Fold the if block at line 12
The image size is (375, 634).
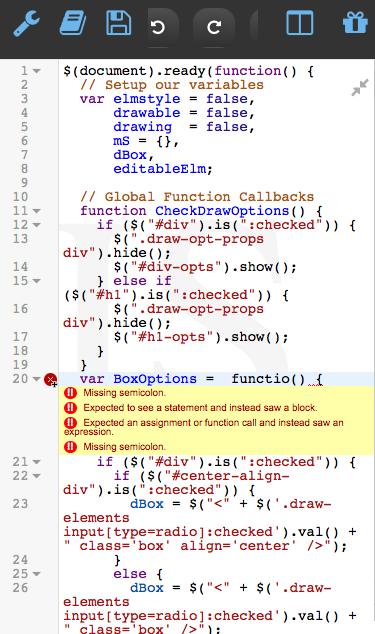36,225
